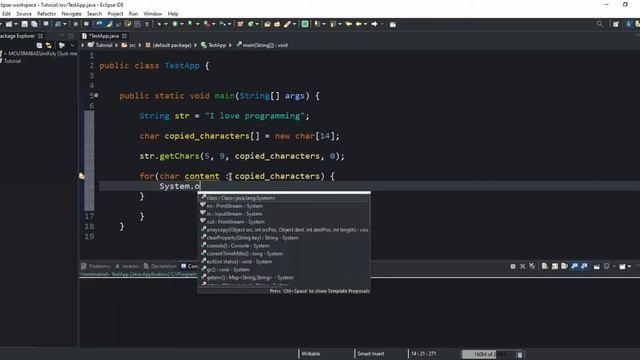Click the Back navigation arrow

pyautogui.click(x=359, y=24)
